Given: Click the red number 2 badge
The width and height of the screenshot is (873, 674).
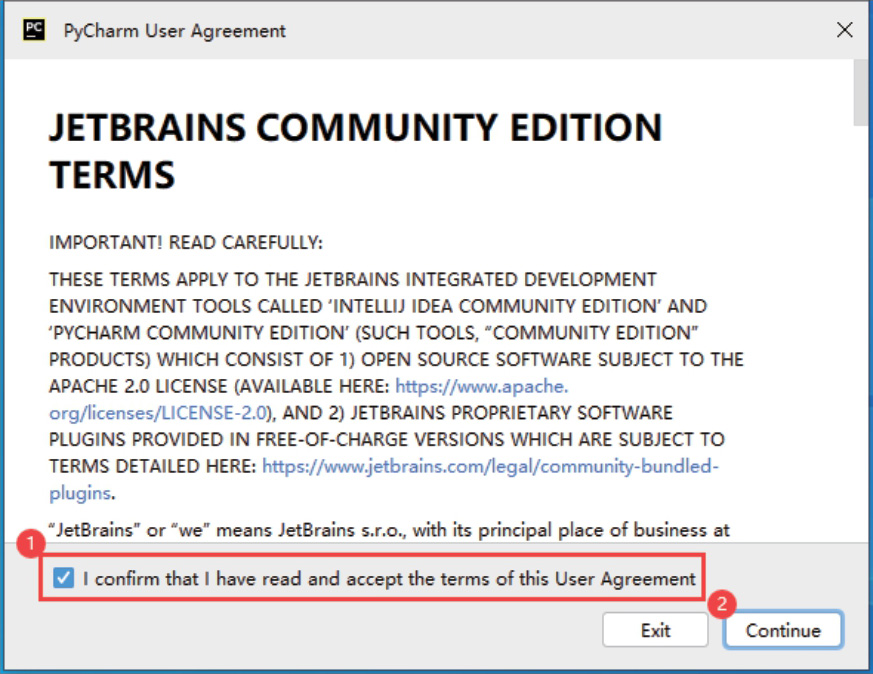Looking at the screenshot, I should click(x=722, y=603).
